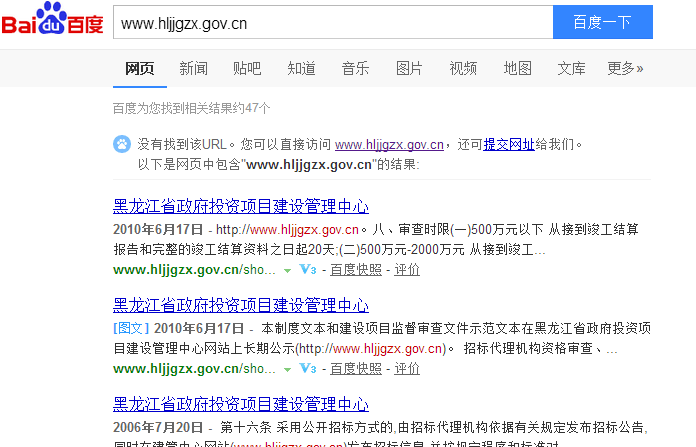Expand second result's green dropdown arrow
This screenshot has height=447, width=696.
pyautogui.click(x=288, y=369)
